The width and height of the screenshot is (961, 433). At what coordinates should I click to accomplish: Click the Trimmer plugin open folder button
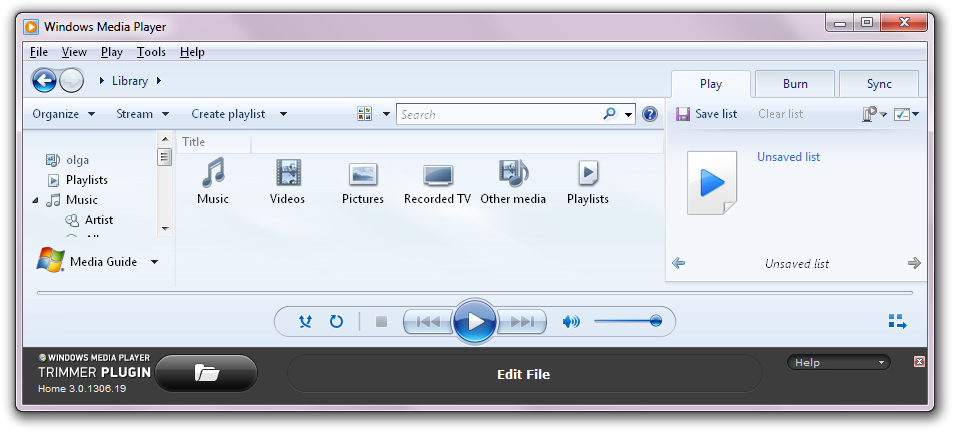pos(206,373)
